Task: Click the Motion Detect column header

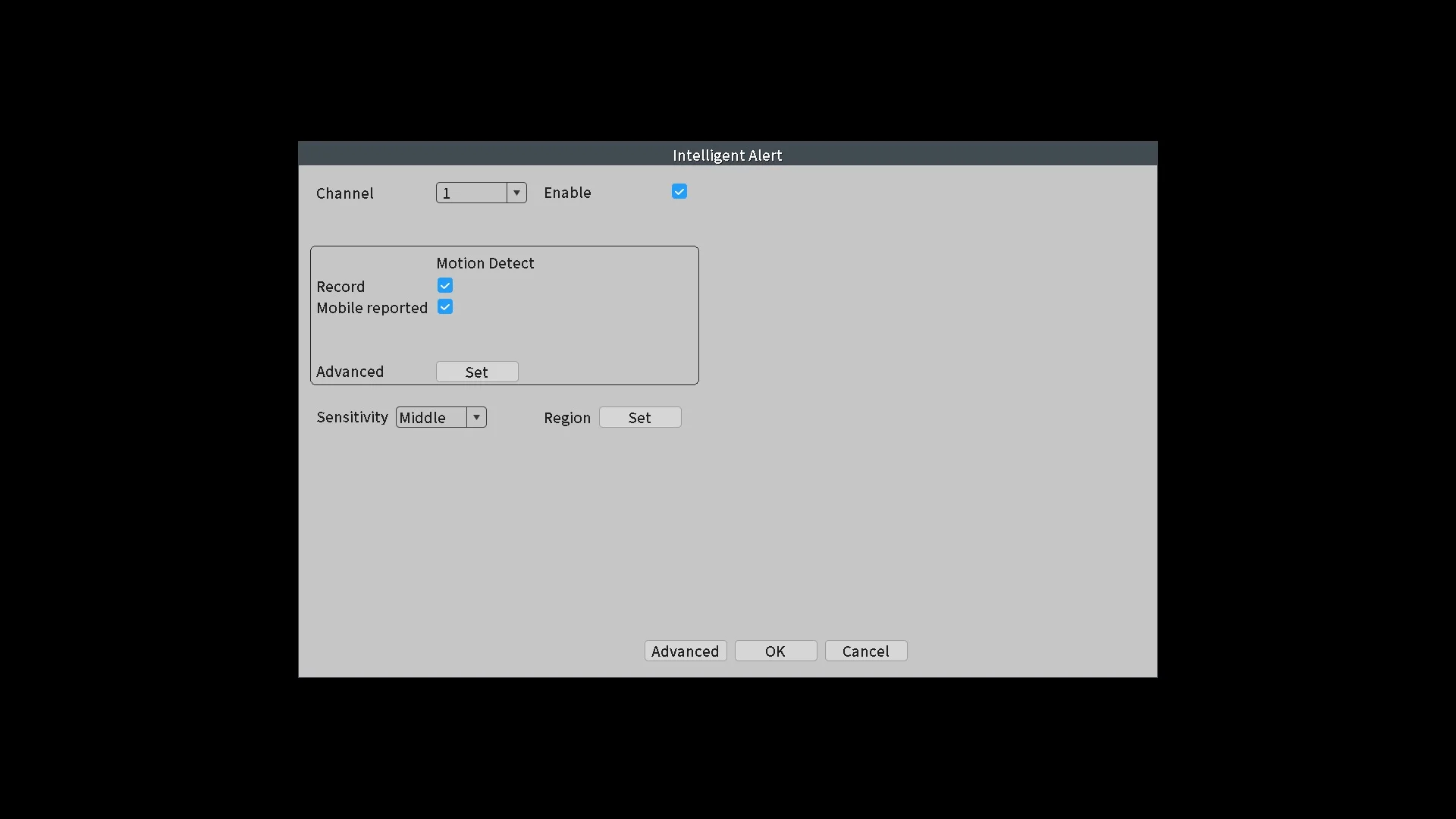Action: click(485, 263)
